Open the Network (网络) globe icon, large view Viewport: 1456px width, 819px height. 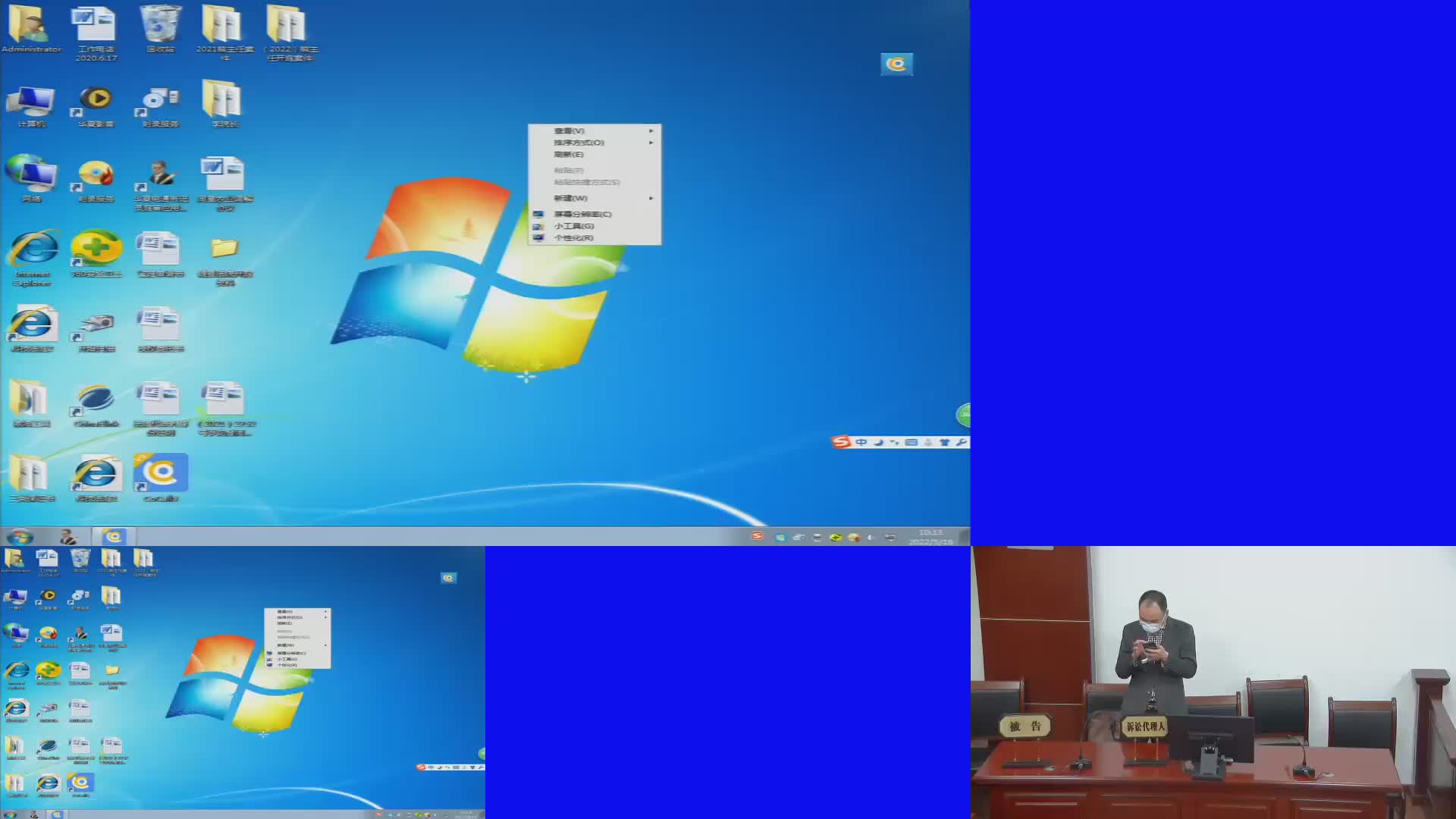point(31,179)
